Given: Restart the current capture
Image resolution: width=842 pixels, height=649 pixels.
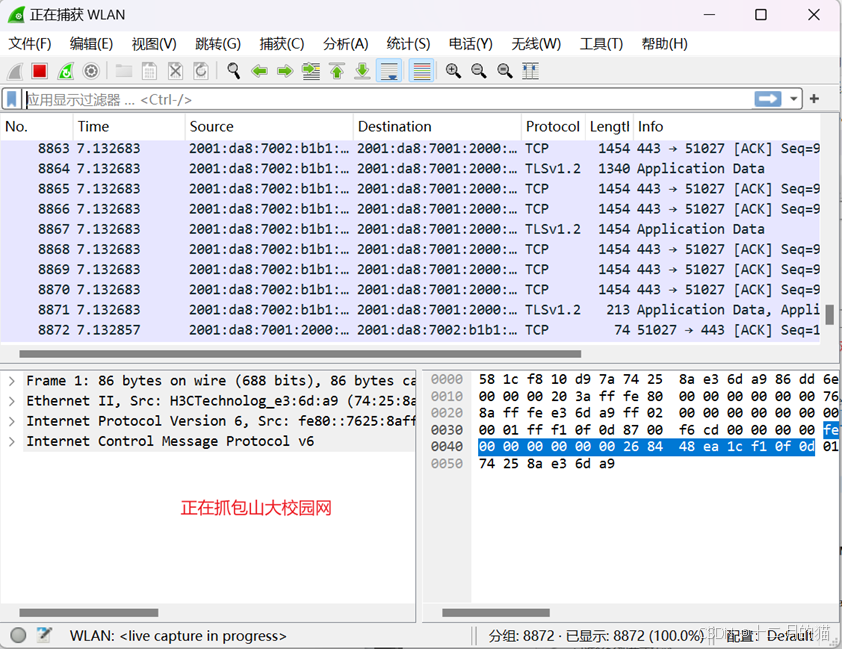Looking at the screenshot, I should coord(66,71).
